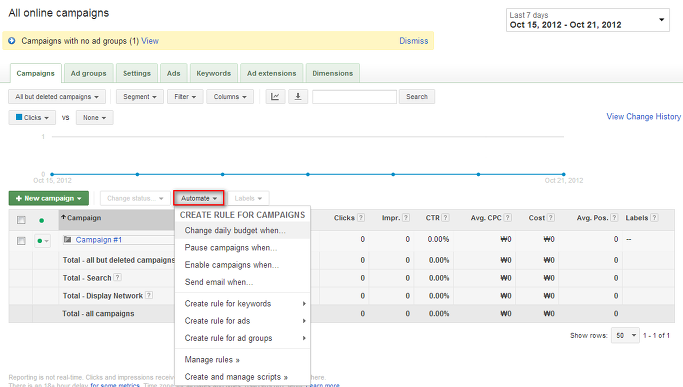Open help icon next to Avg. CPC column
Screen dimensions: 683x387
507,217
